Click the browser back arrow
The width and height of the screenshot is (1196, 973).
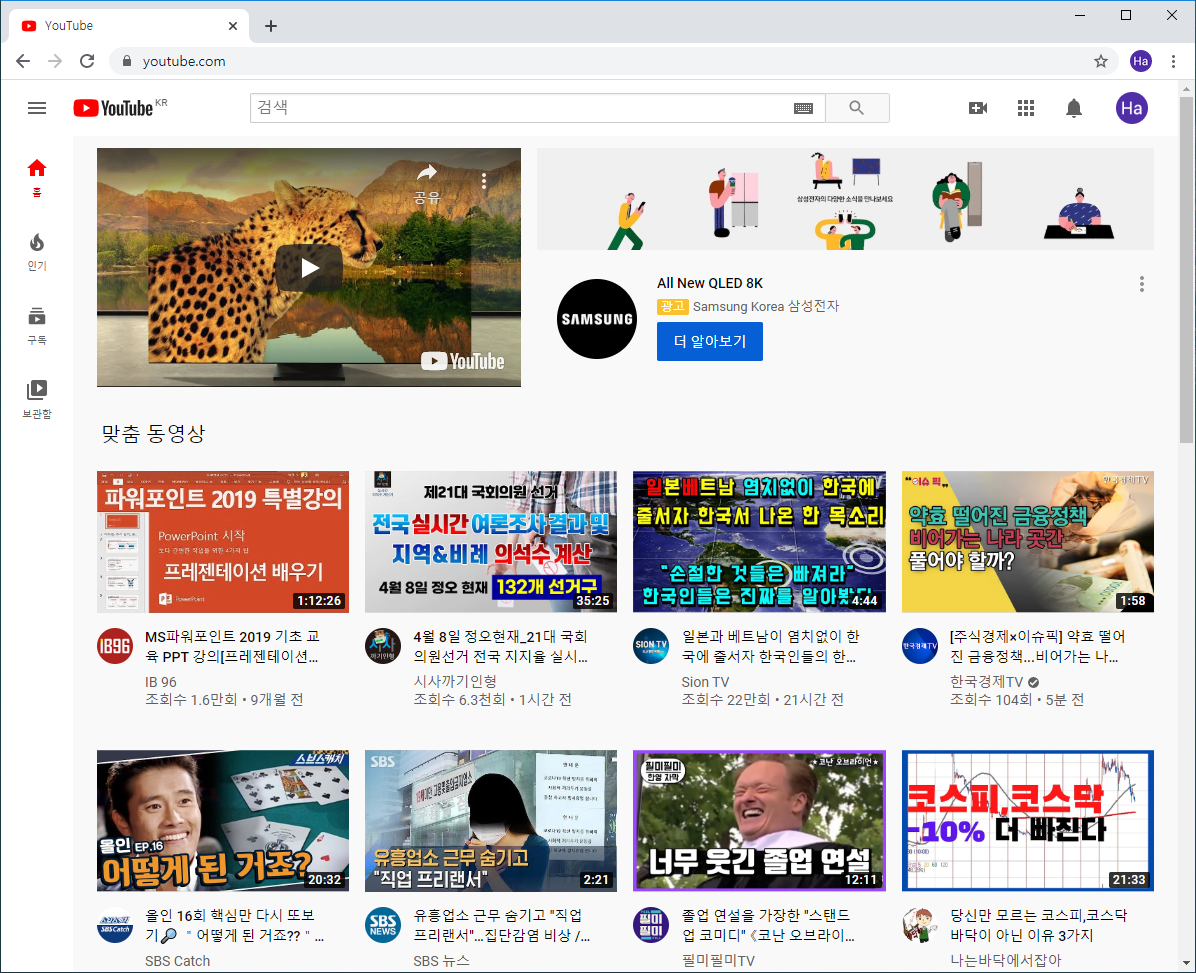(23, 61)
